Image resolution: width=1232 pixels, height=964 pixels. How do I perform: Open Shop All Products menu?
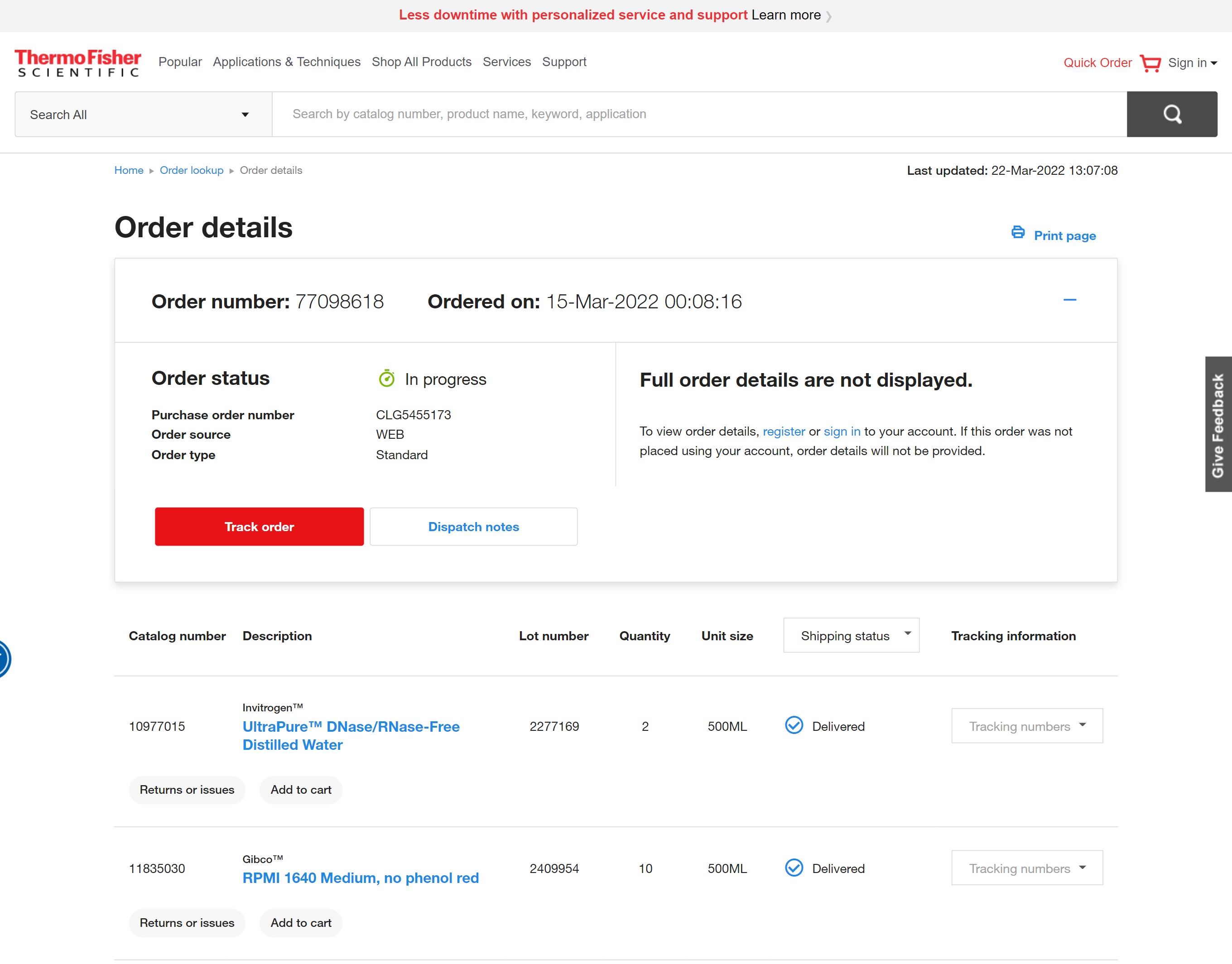[x=421, y=62]
